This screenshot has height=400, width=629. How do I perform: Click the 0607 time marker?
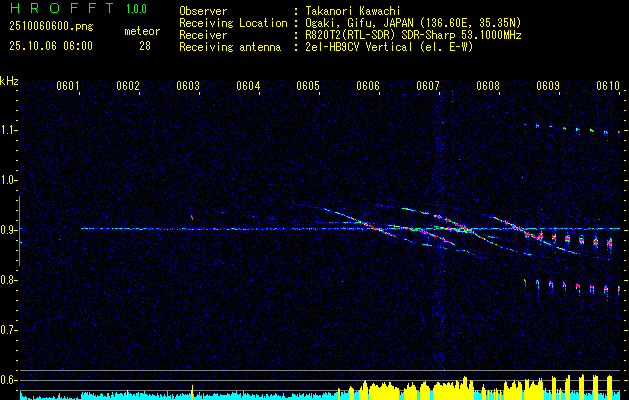[428, 86]
